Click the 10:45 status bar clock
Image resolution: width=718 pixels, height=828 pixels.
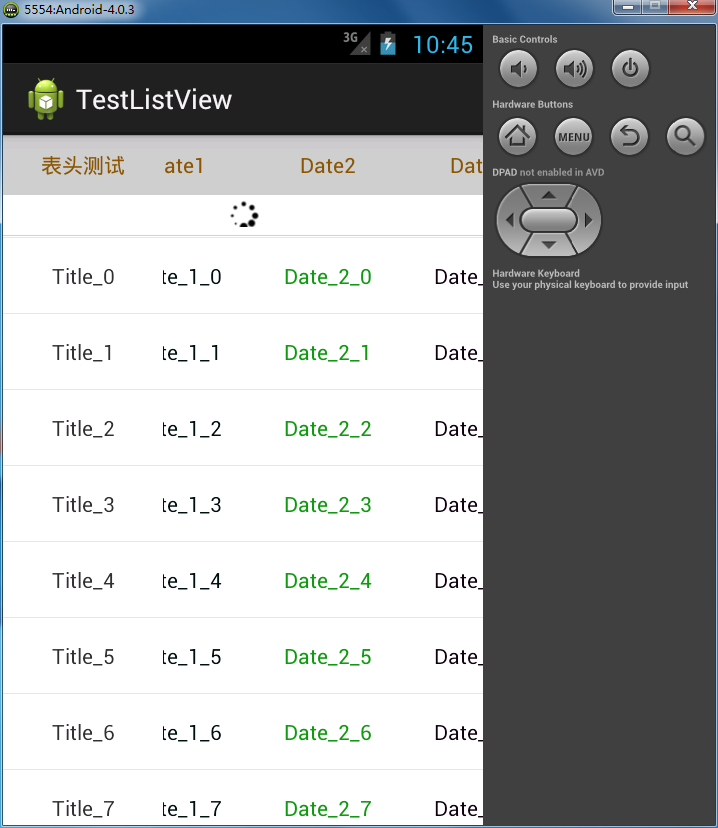[442, 45]
